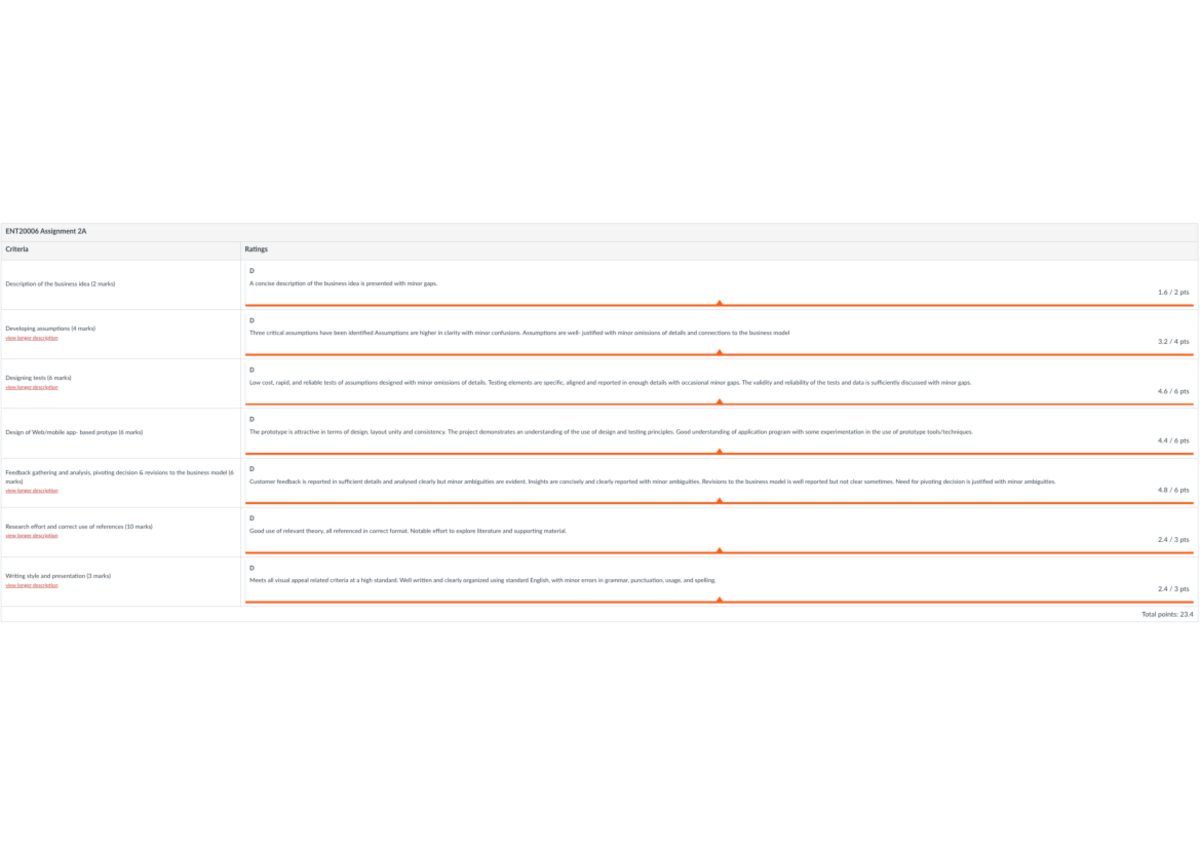Image resolution: width=1200 pixels, height=848 pixels.
Task: Click the rating triangle marker for business idea description
Action: pos(719,302)
